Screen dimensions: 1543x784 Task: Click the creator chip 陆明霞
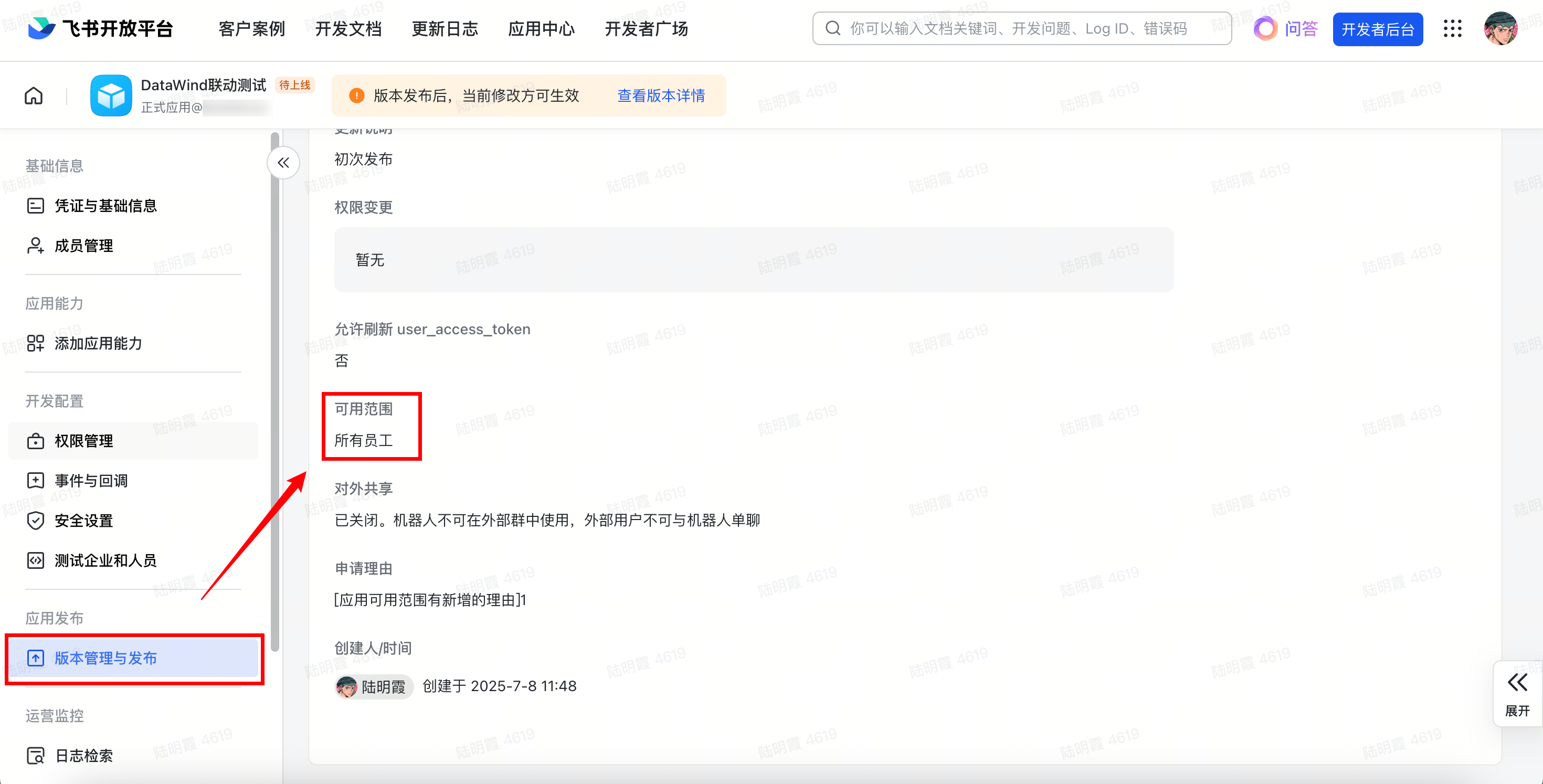(x=374, y=686)
